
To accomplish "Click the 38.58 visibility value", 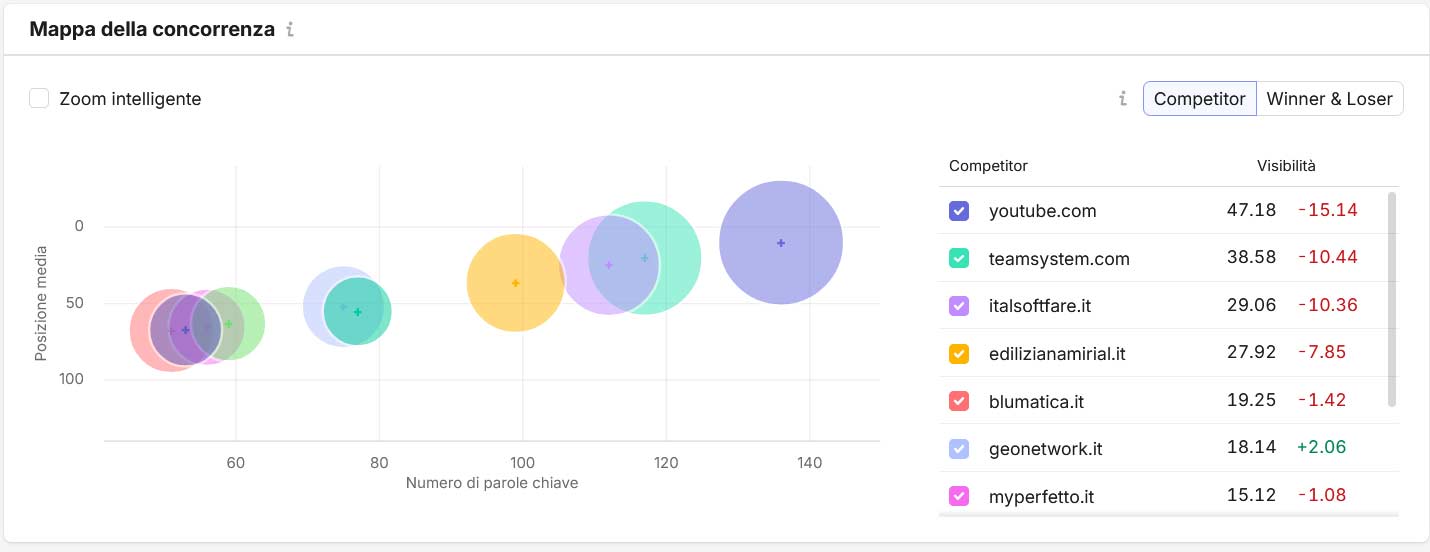I will [1251, 258].
